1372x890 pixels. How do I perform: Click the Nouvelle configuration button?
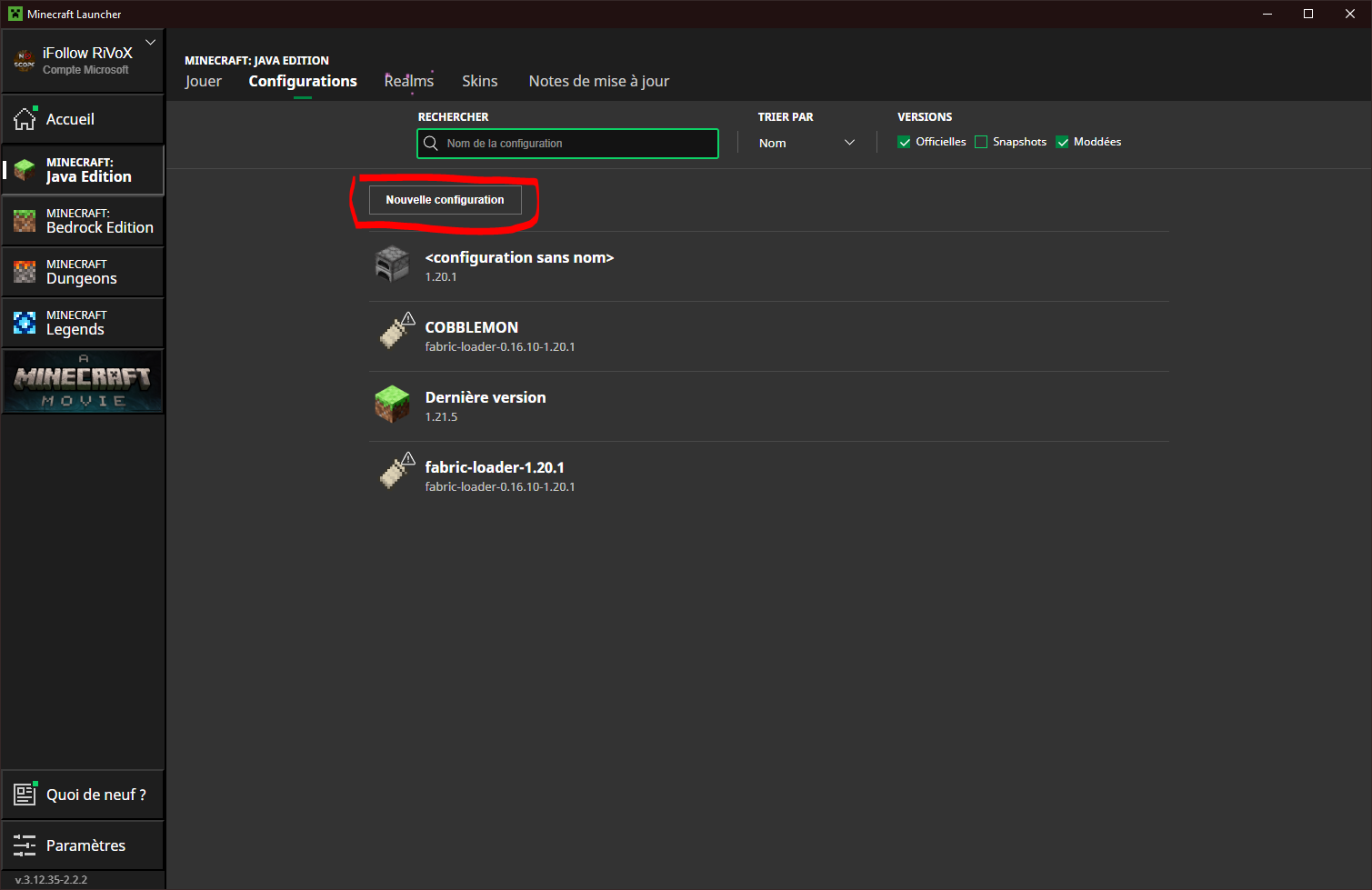point(446,200)
